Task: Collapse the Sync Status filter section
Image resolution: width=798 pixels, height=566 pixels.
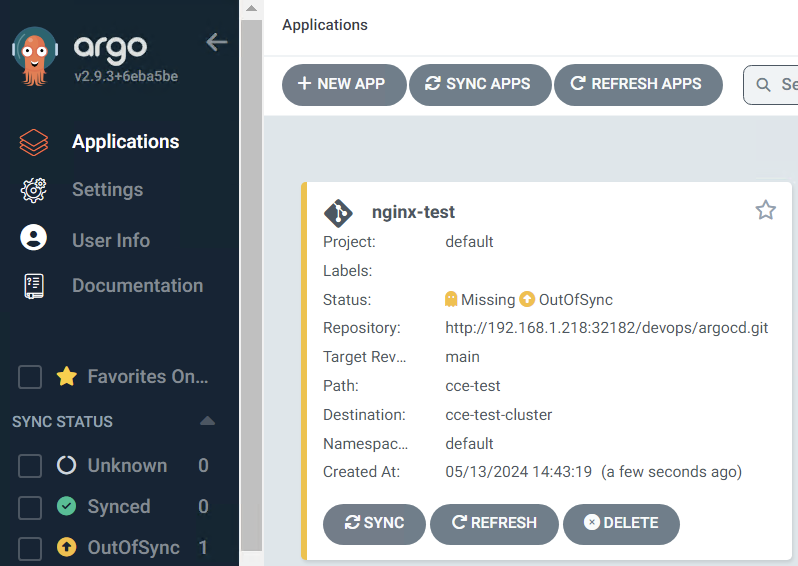Action: coord(207,421)
